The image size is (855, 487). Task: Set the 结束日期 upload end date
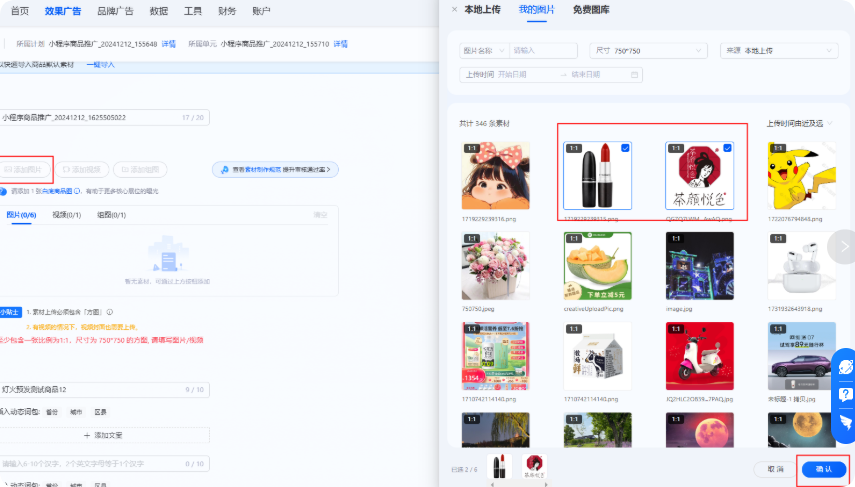(x=586, y=75)
